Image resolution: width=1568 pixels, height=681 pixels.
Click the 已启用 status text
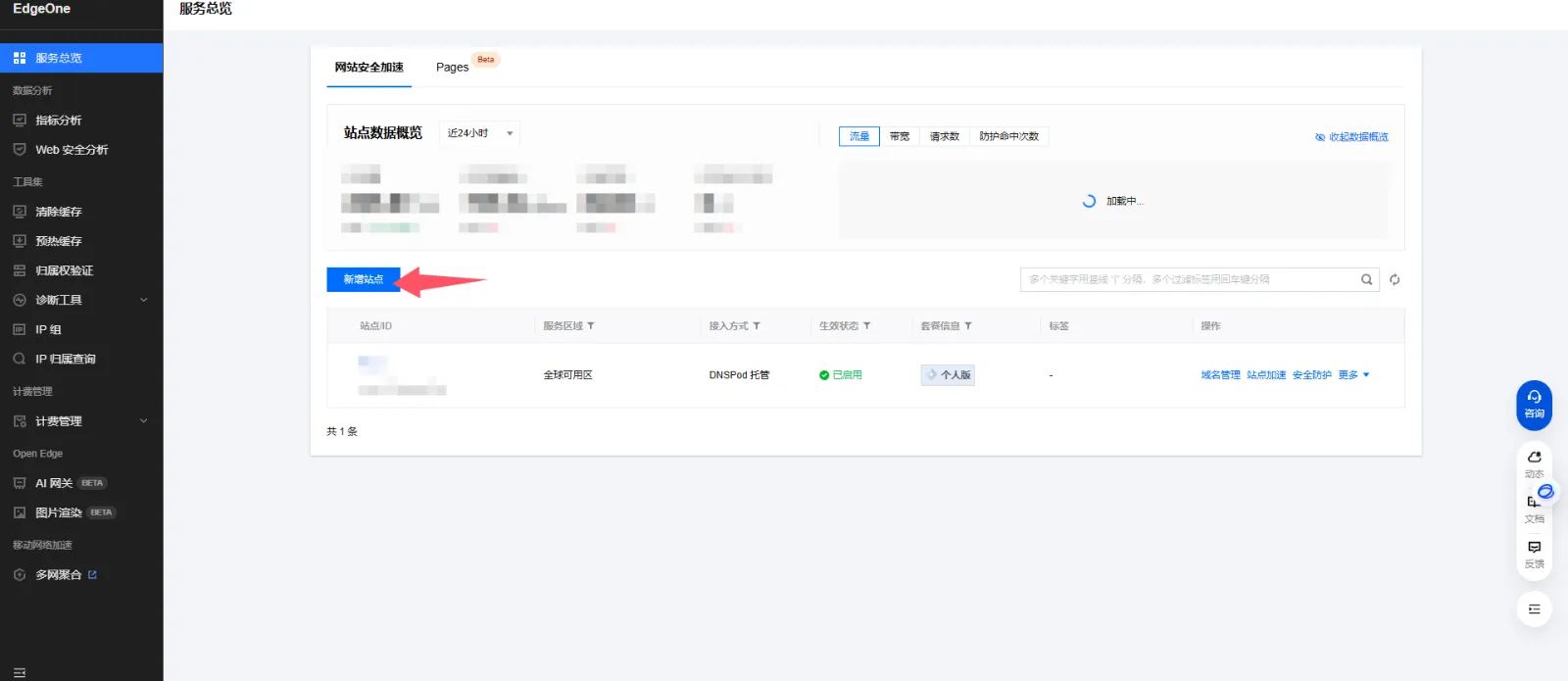[x=848, y=375]
